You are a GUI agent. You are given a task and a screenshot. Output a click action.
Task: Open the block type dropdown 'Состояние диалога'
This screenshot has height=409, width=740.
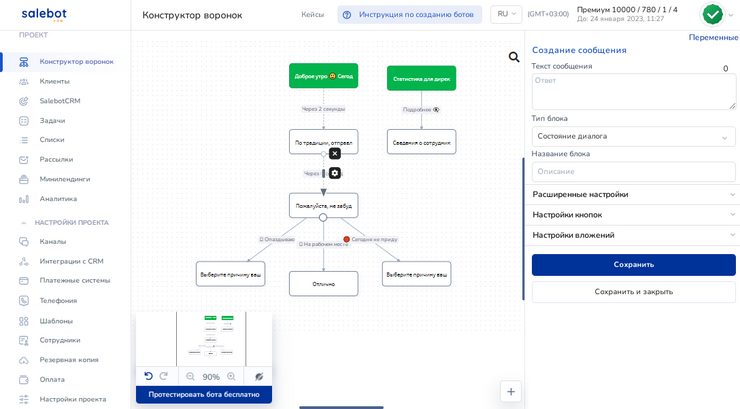[x=633, y=136]
